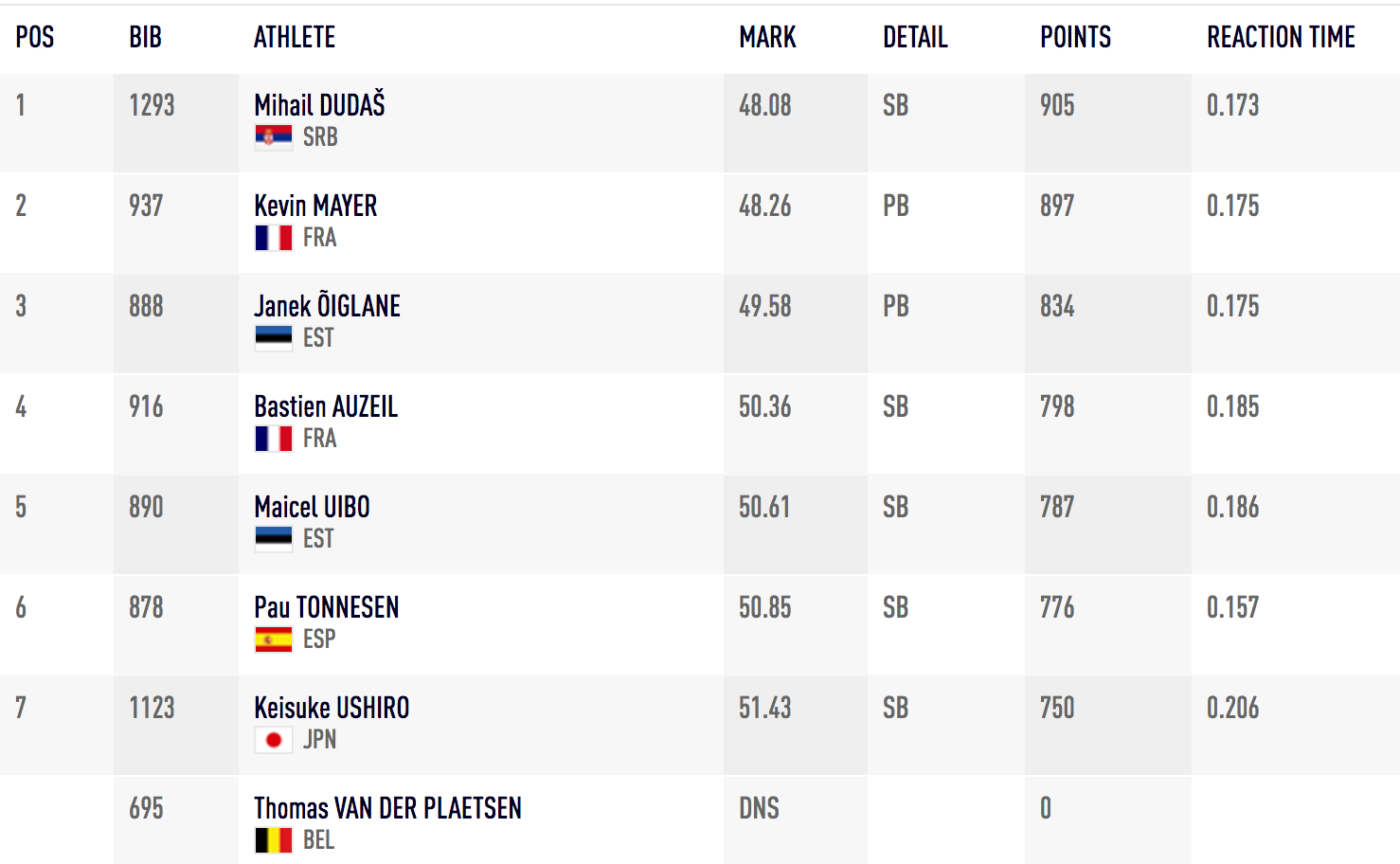Viewport: 1400px width, 864px height.
Task: Click the REACTION TIME column header
Action: [x=1281, y=37]
